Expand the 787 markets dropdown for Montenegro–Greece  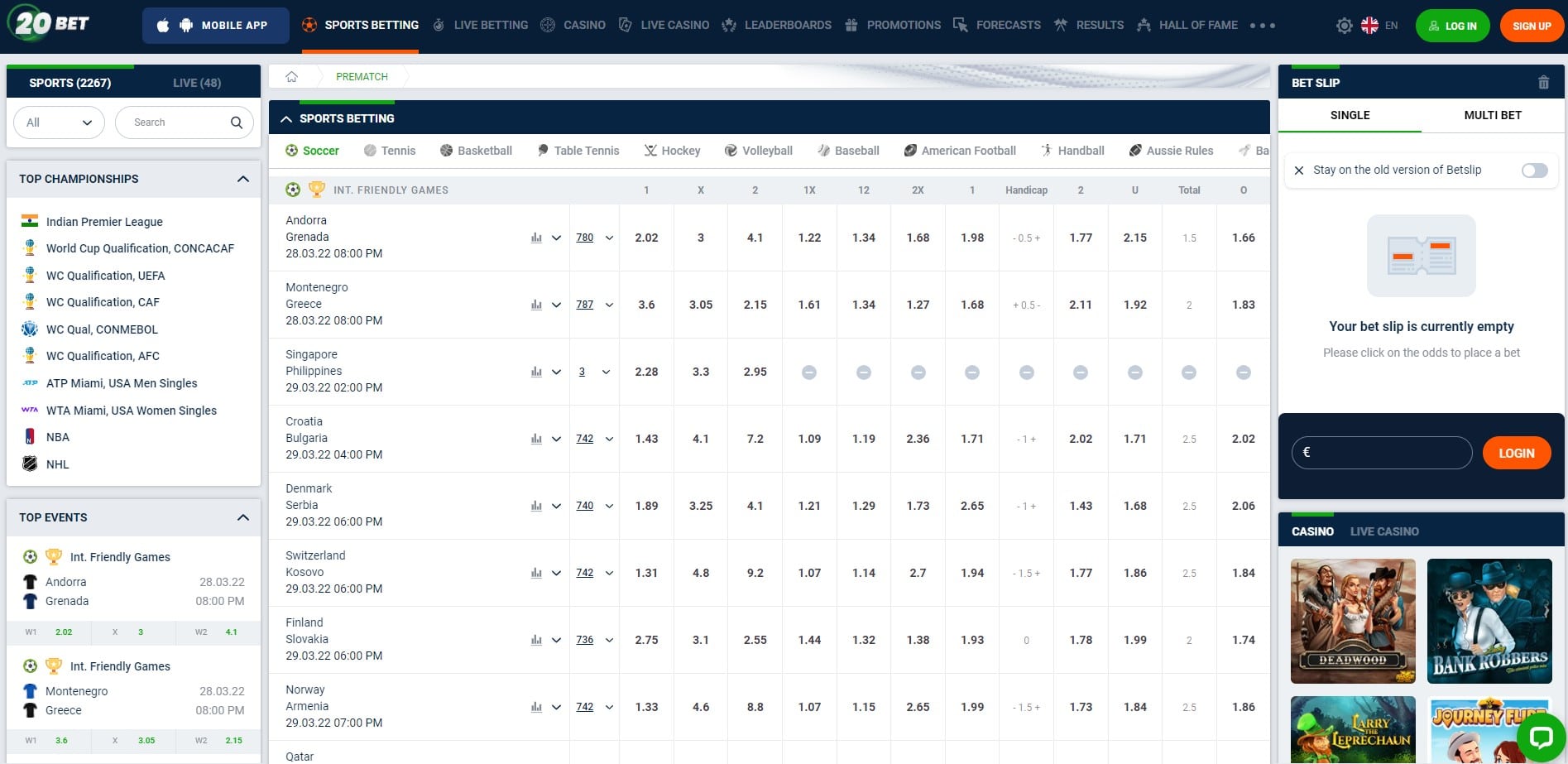609,305
